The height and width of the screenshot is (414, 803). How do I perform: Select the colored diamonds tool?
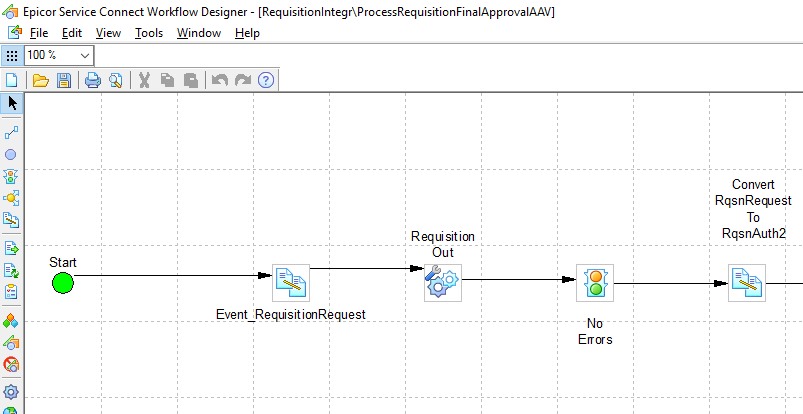tap(11, 321)
